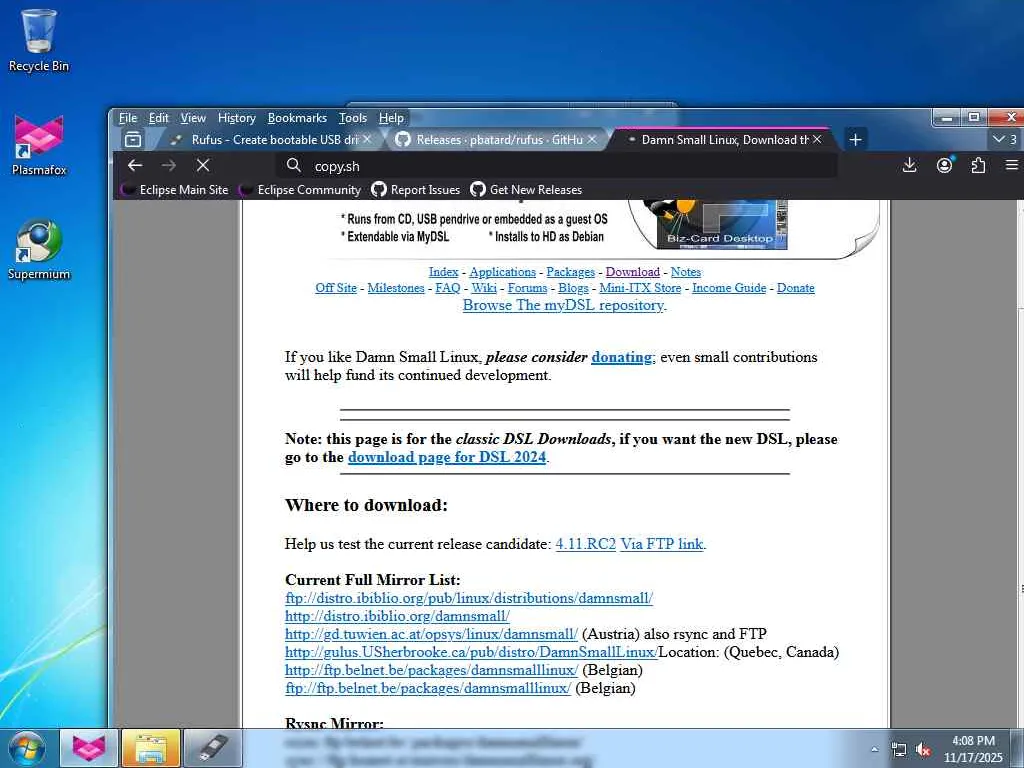Open the http ftp.belnet.be mirror link
Screen dimensions: 1024x768
(431, 670)
